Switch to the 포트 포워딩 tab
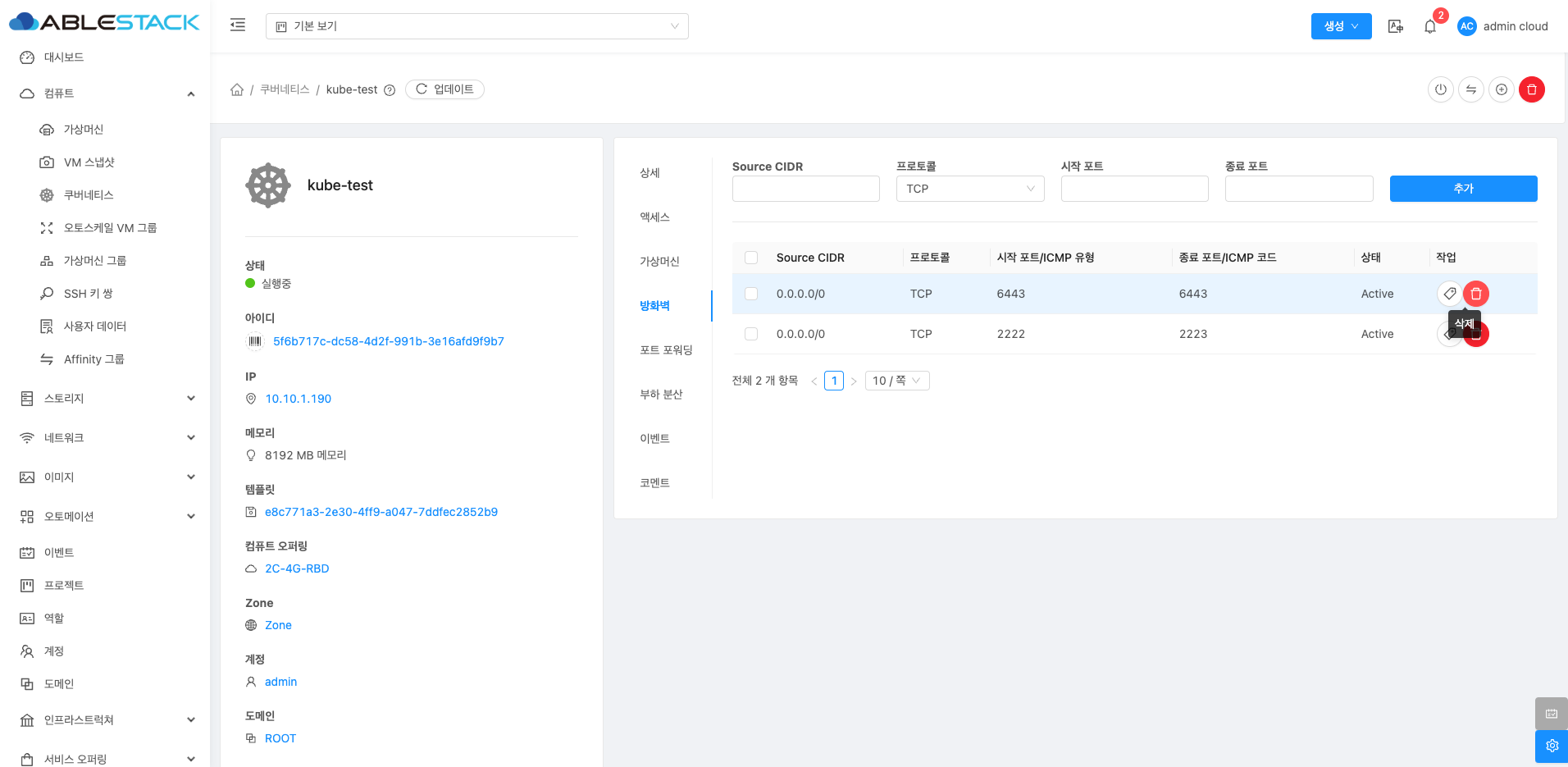The width and height of the screenshot is (1568, 767). point(666,350)
